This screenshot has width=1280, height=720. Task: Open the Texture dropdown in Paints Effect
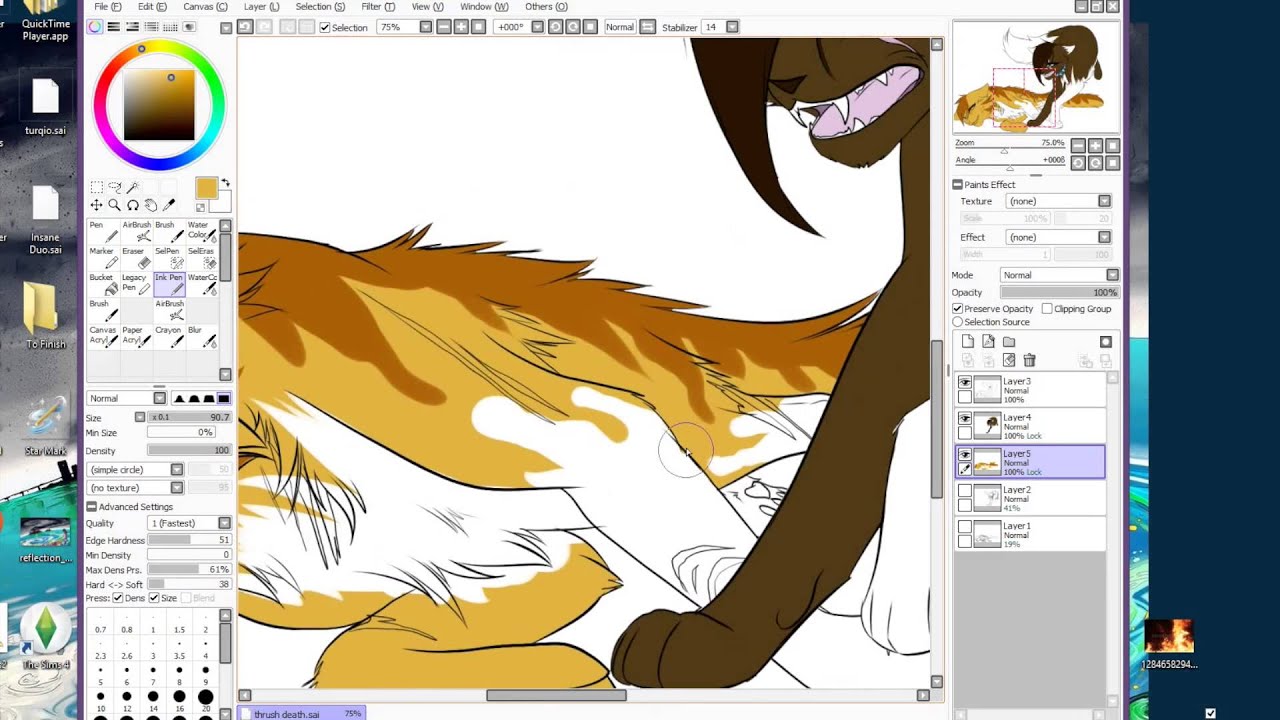[1057, 201]
